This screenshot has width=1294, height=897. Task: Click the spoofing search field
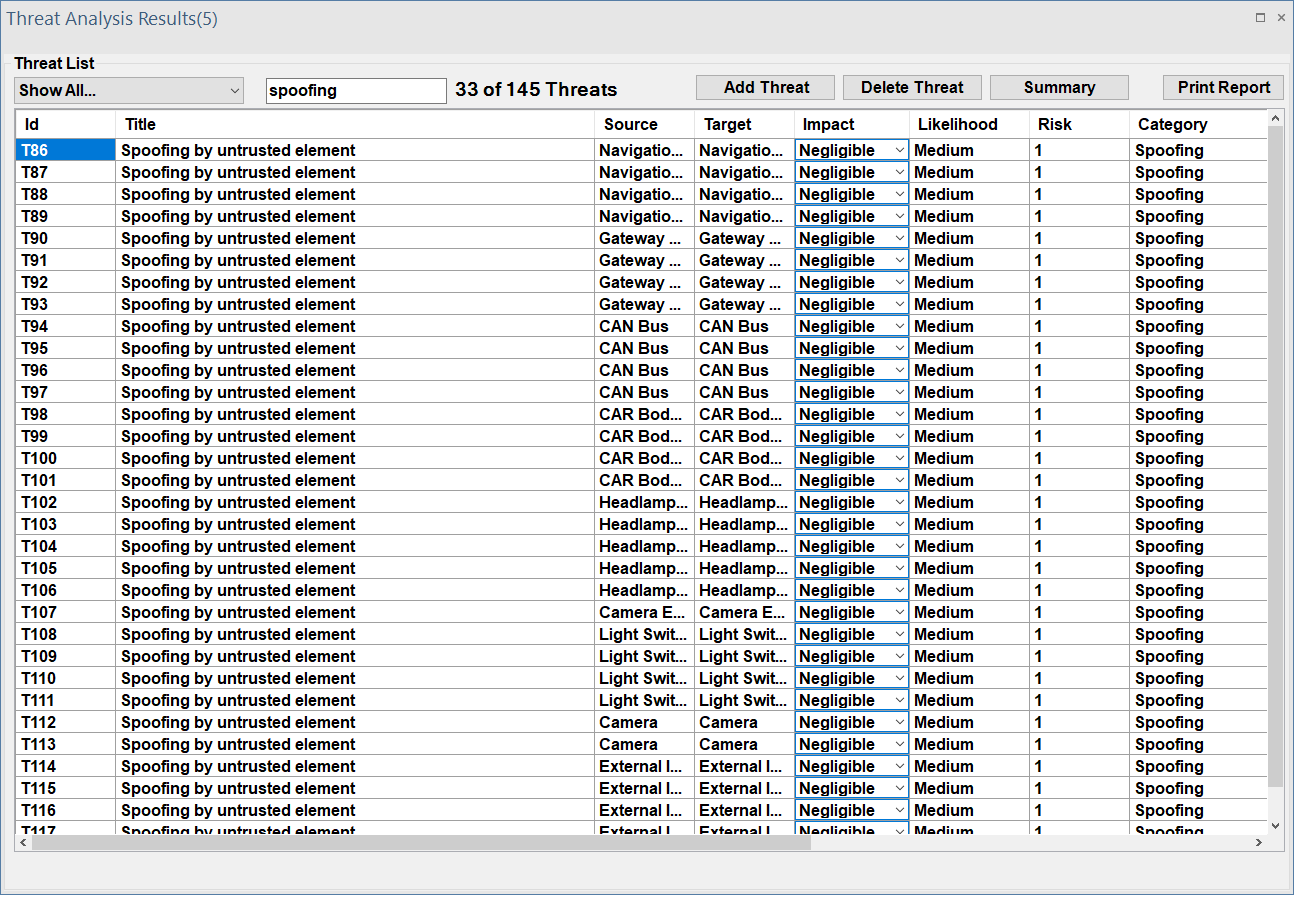(355, 91)
